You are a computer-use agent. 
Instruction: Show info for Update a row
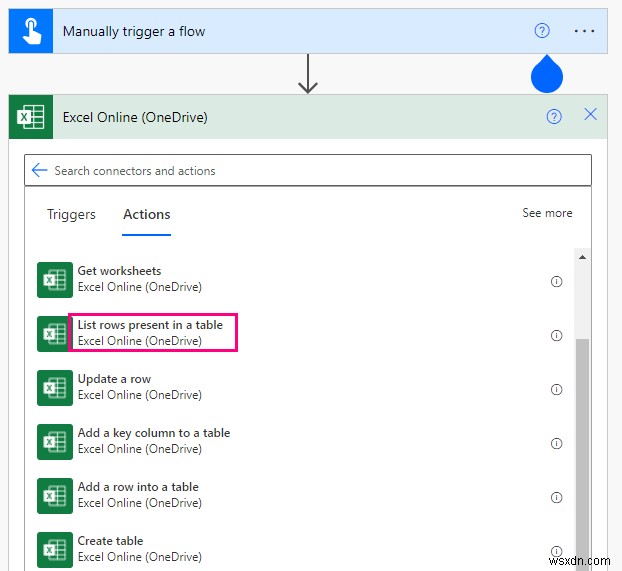coord(556,389)
